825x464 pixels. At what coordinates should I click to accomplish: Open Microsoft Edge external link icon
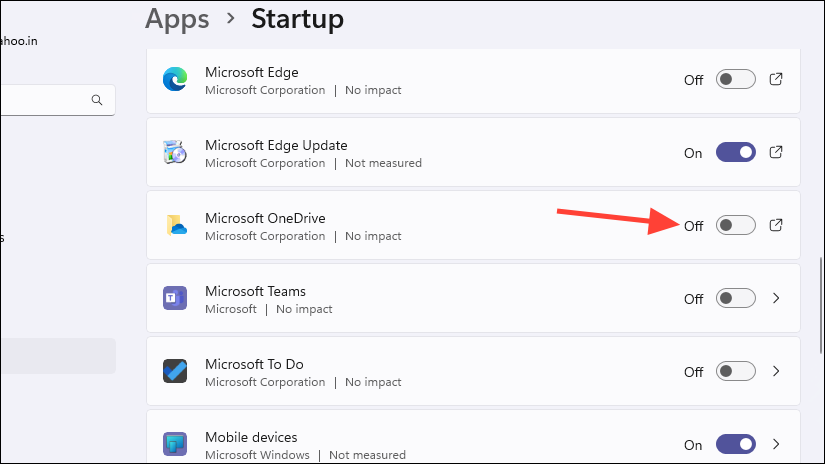tap(776, 80)
